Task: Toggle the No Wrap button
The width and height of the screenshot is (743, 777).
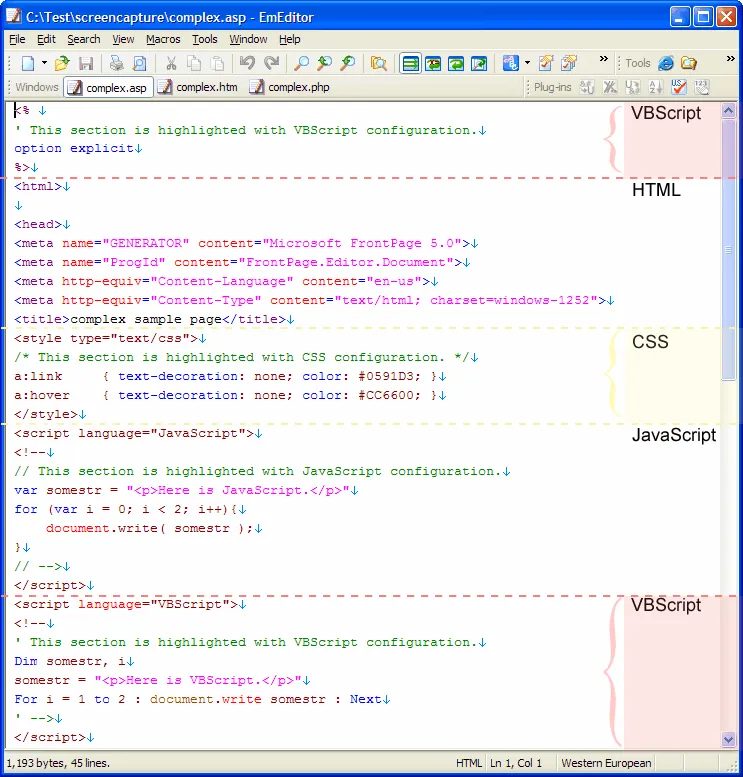Action: 410,63
